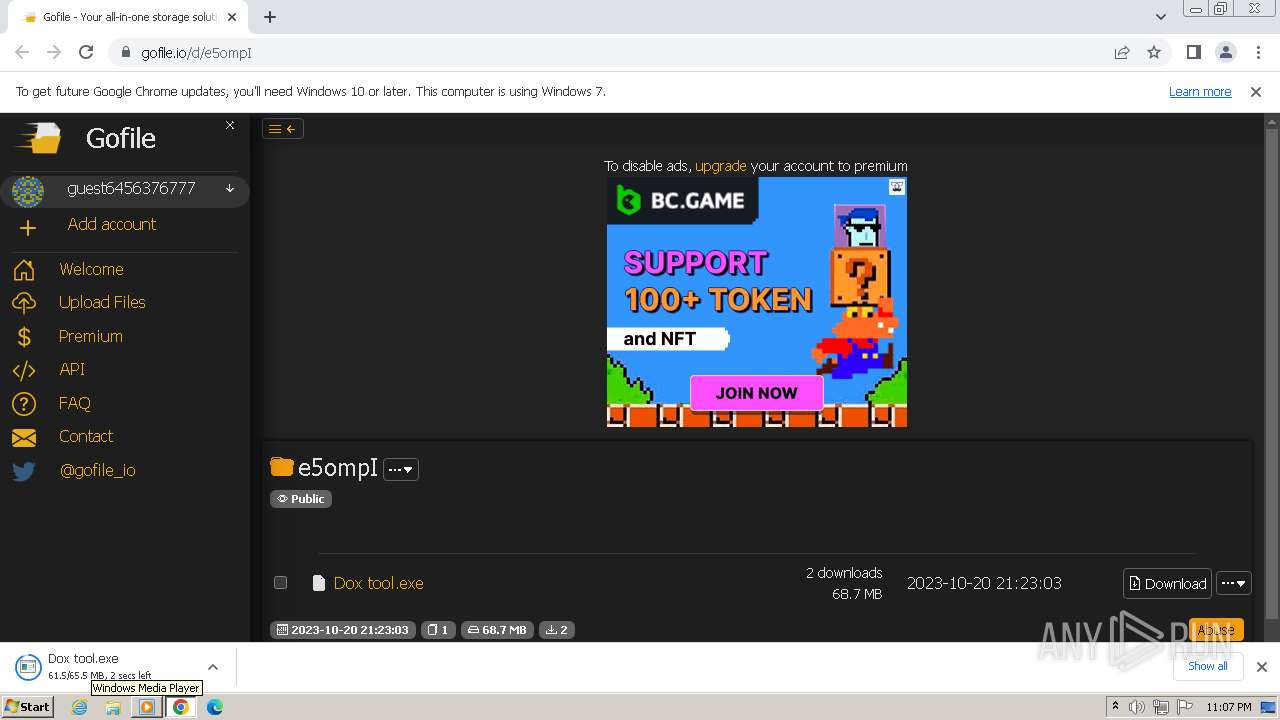Download the Dox tool.exe file

point(1167,583)
